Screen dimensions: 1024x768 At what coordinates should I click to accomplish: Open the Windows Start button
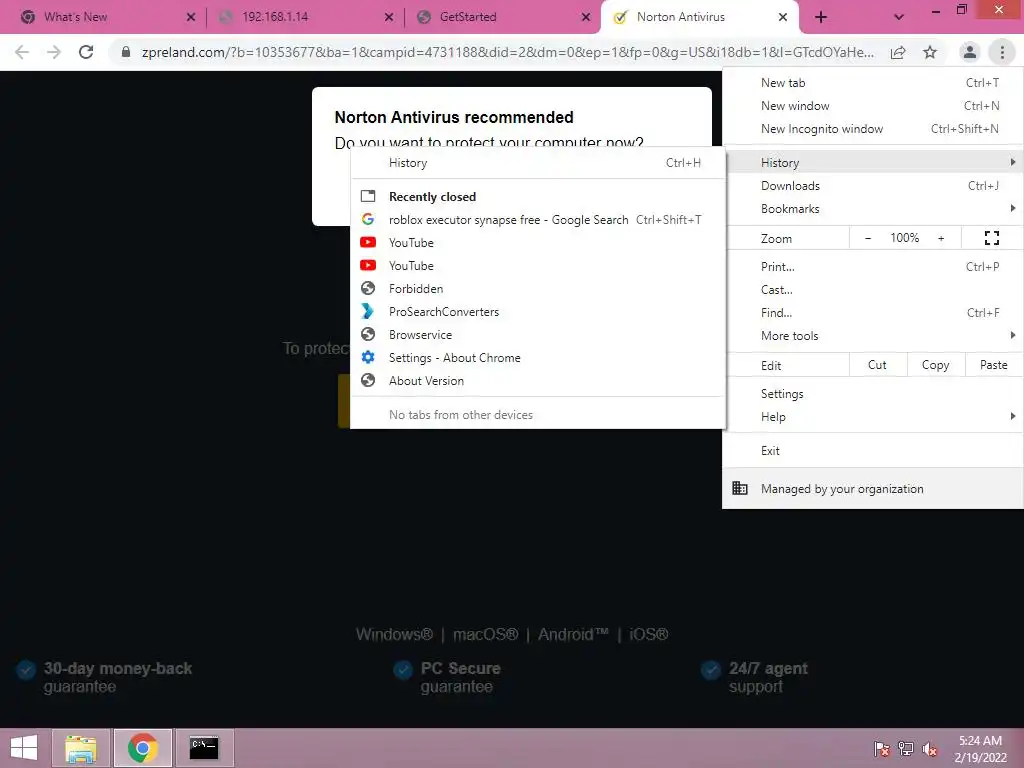24,748
